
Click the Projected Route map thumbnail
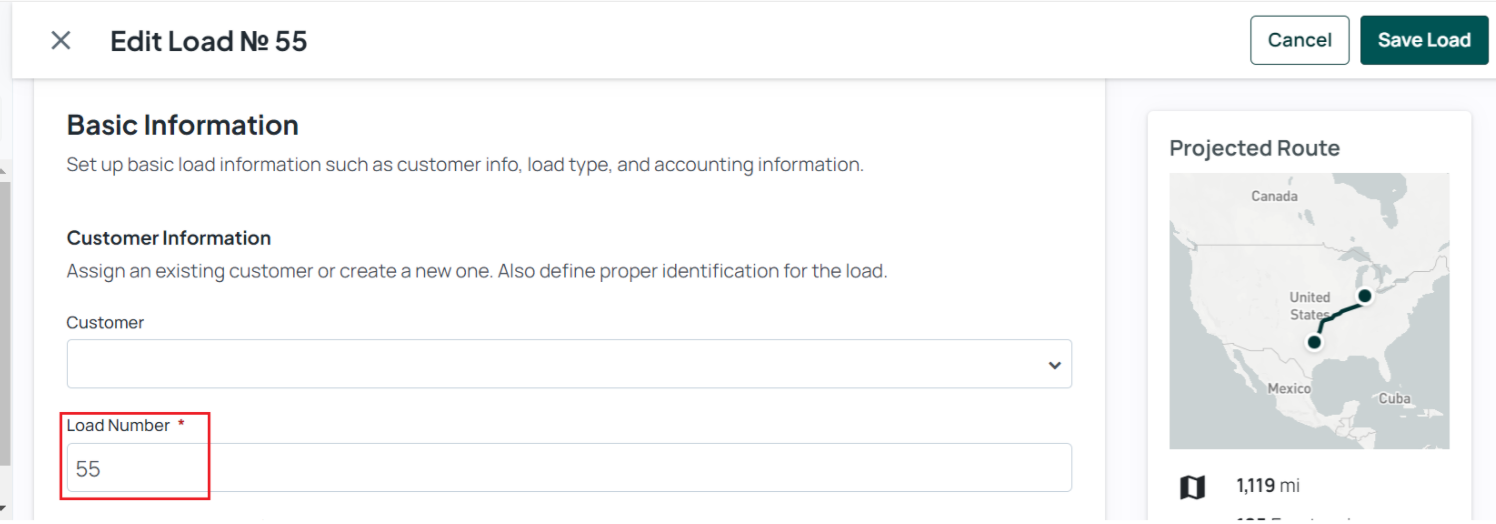click(1309, 311)
